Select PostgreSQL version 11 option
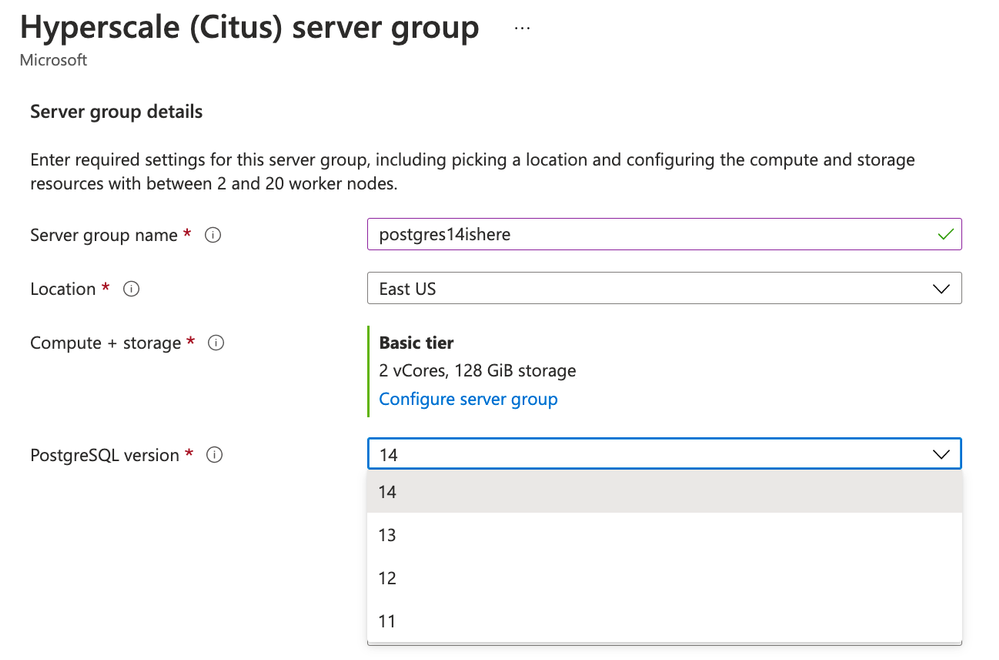The width and height of the screenshot is (999, 660). point(665,621)
